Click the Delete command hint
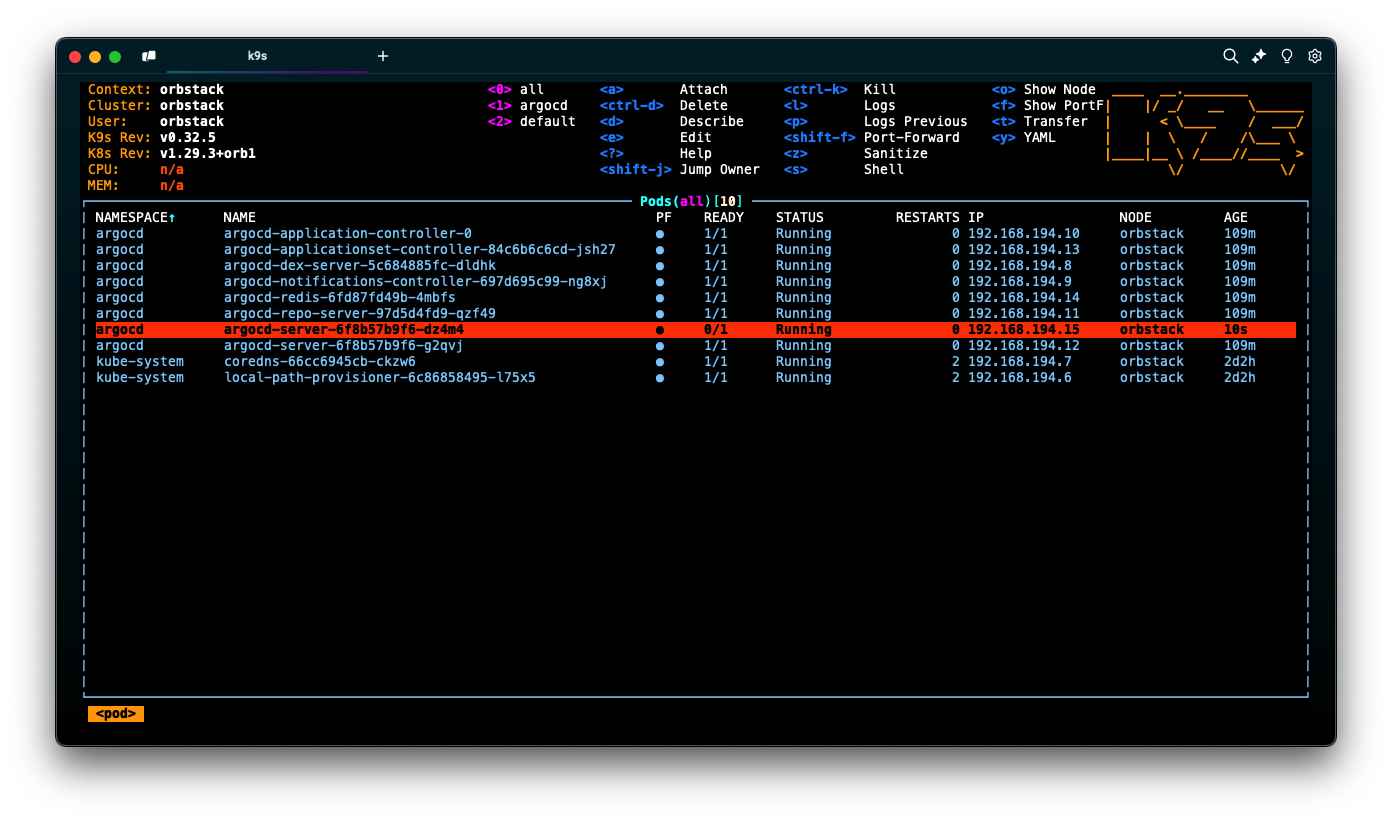The width and height of the screenshot is (1392, 820). coord(704,106)
